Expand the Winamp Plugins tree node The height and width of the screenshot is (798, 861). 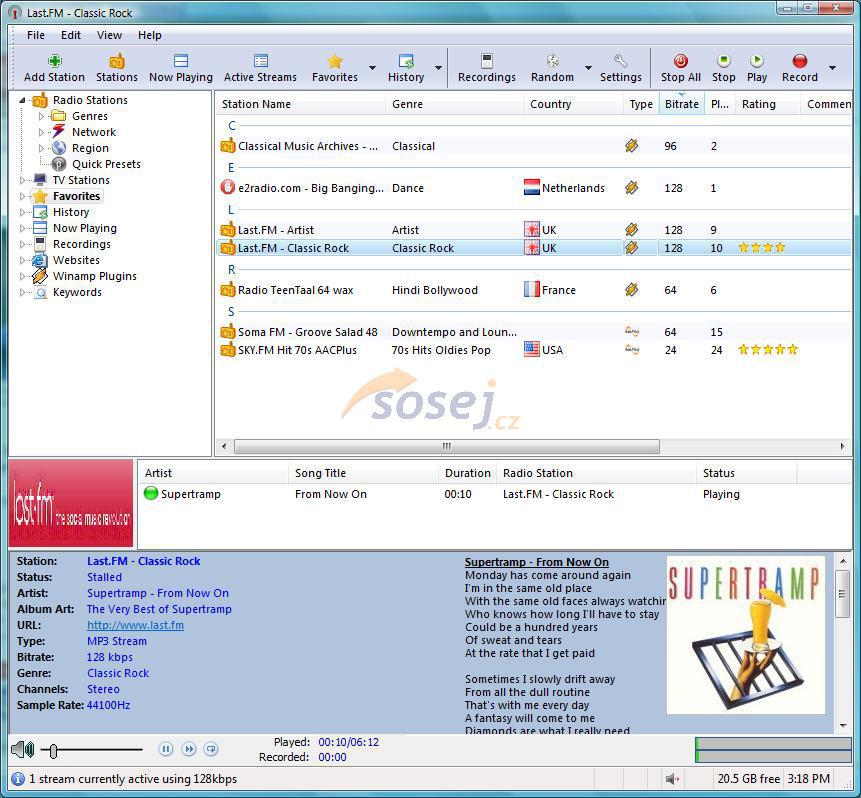[x=22, y=276]
